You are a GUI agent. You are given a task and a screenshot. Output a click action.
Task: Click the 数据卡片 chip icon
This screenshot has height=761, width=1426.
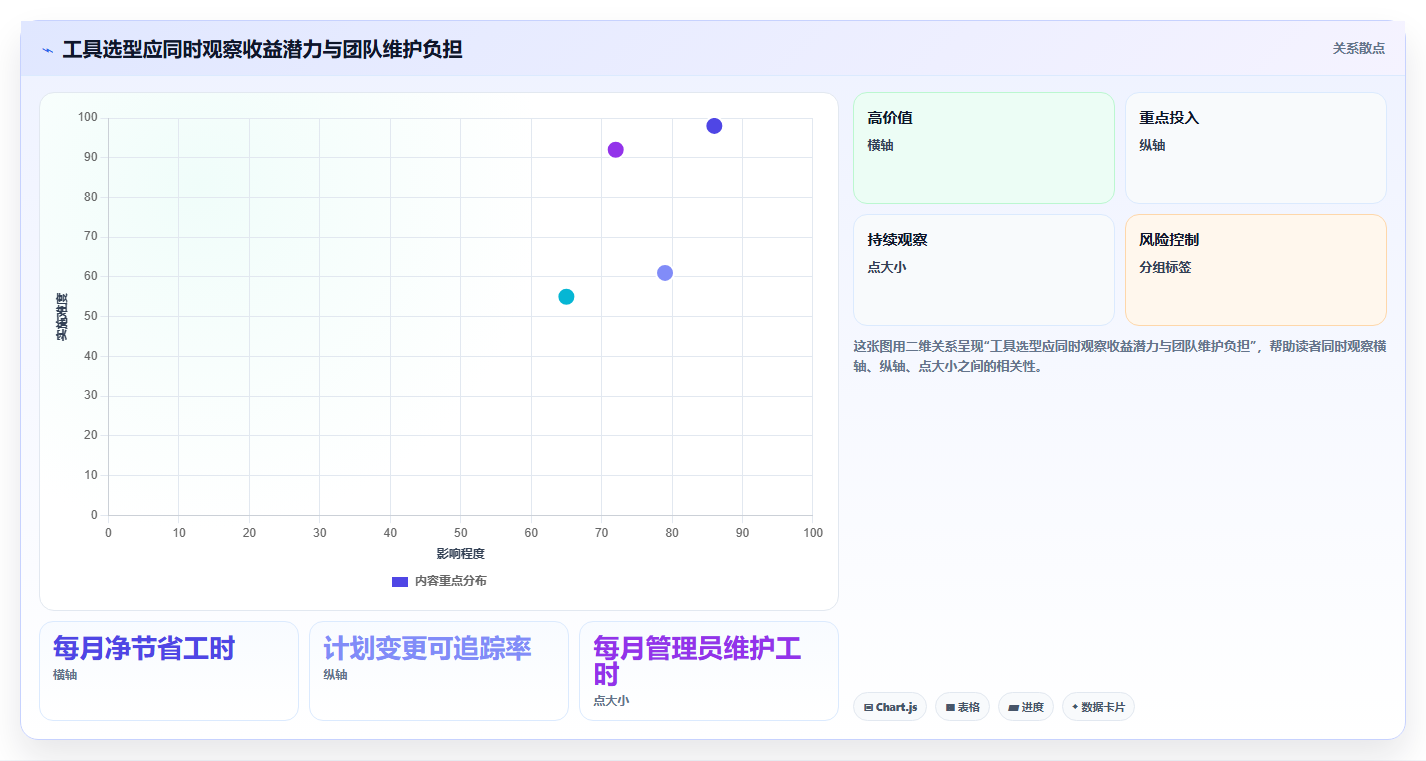pos(1075,707)
